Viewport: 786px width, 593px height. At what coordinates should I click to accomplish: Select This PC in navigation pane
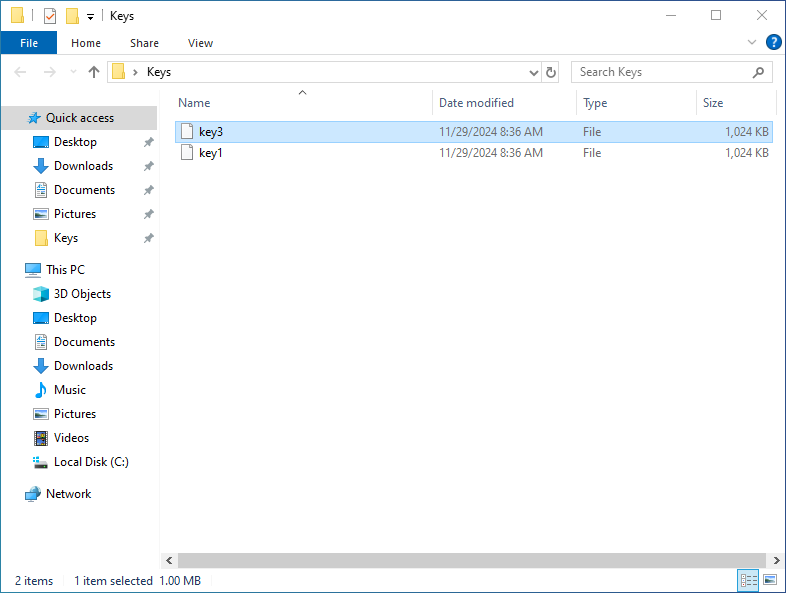[65, 270]
